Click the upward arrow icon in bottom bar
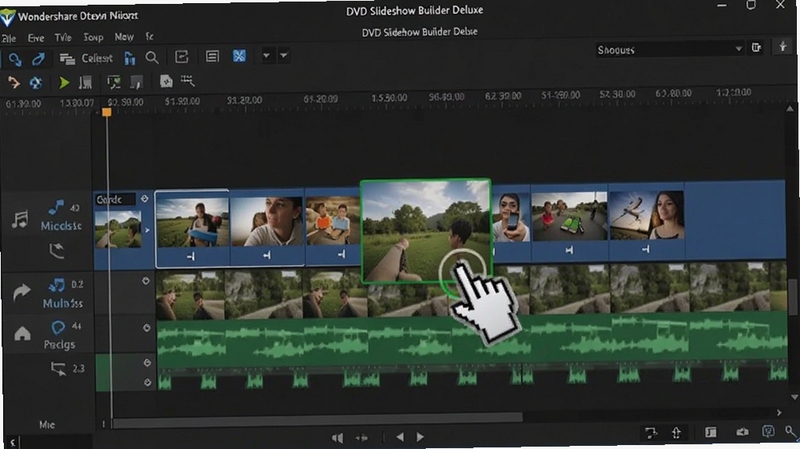 click(676, 433)
